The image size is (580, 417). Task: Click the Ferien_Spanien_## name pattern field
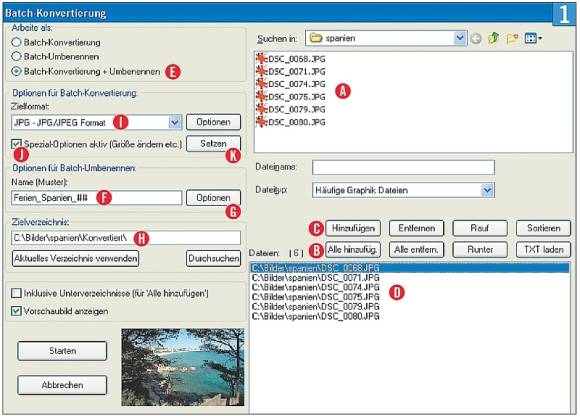tap(97, 198)
